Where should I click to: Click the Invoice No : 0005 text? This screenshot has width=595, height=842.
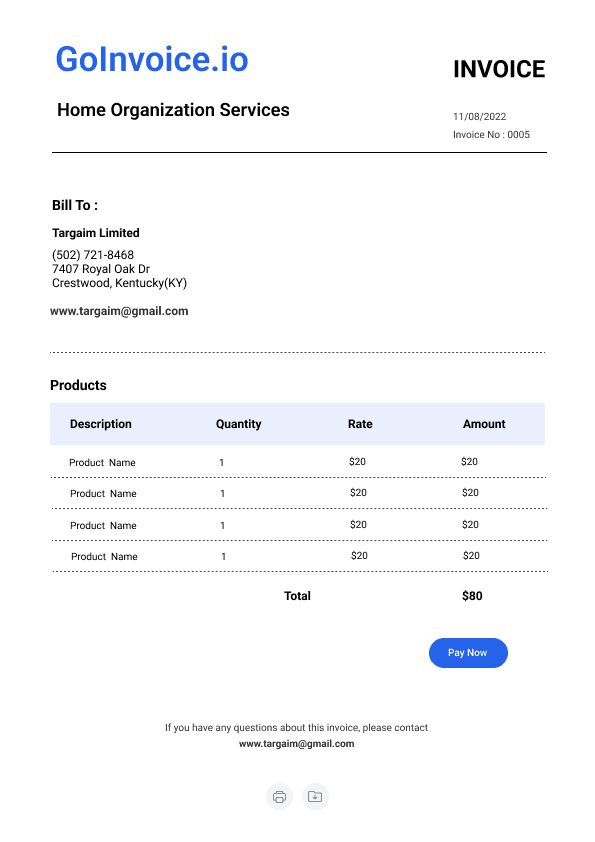point(491,134)
